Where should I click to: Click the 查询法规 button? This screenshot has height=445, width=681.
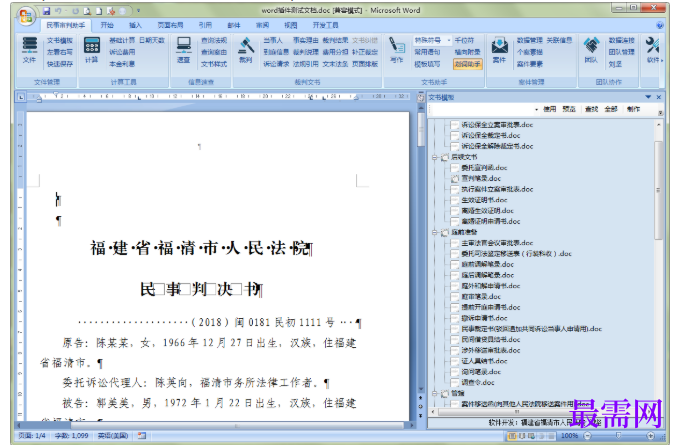[214, 40]
